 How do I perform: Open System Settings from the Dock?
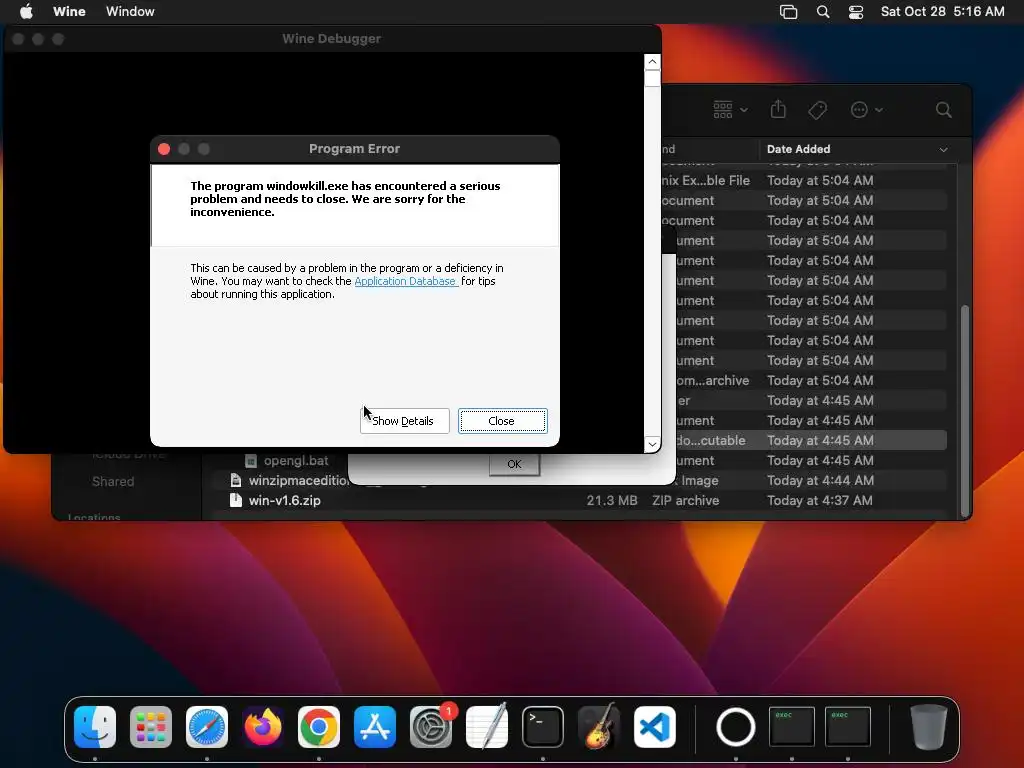[x=431, y=727]
